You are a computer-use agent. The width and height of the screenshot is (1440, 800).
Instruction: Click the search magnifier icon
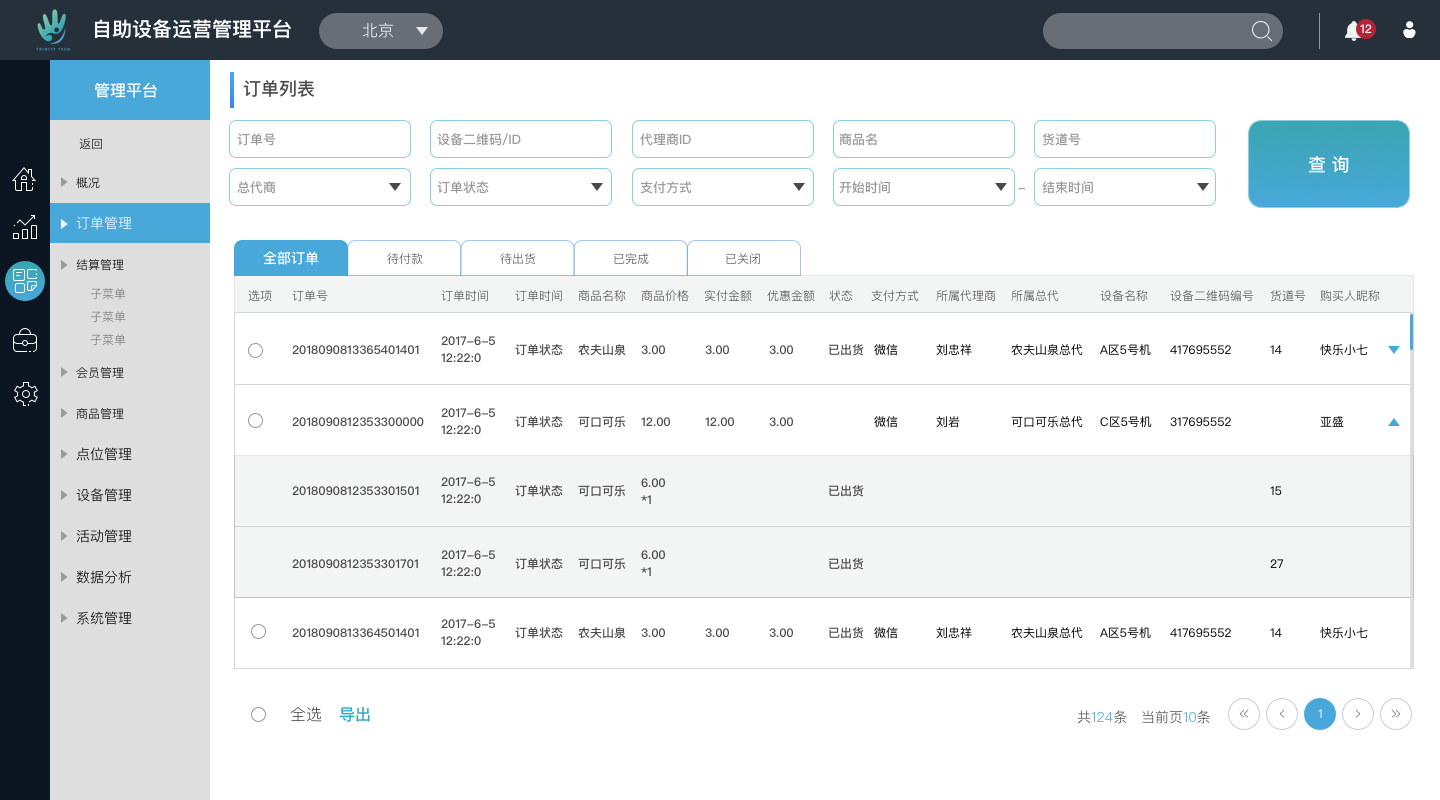tap(1261, 31)
